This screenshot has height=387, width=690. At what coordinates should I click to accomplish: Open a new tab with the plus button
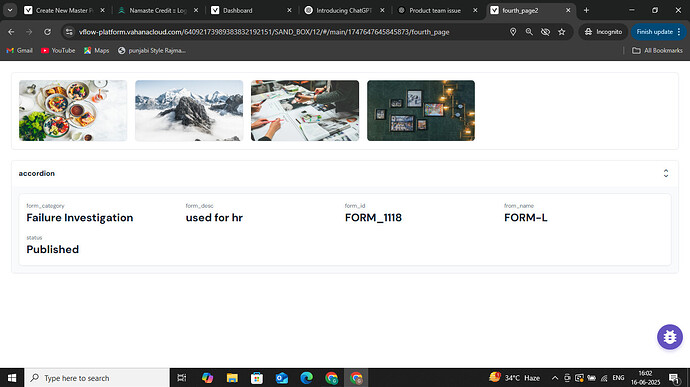point(586,10)
